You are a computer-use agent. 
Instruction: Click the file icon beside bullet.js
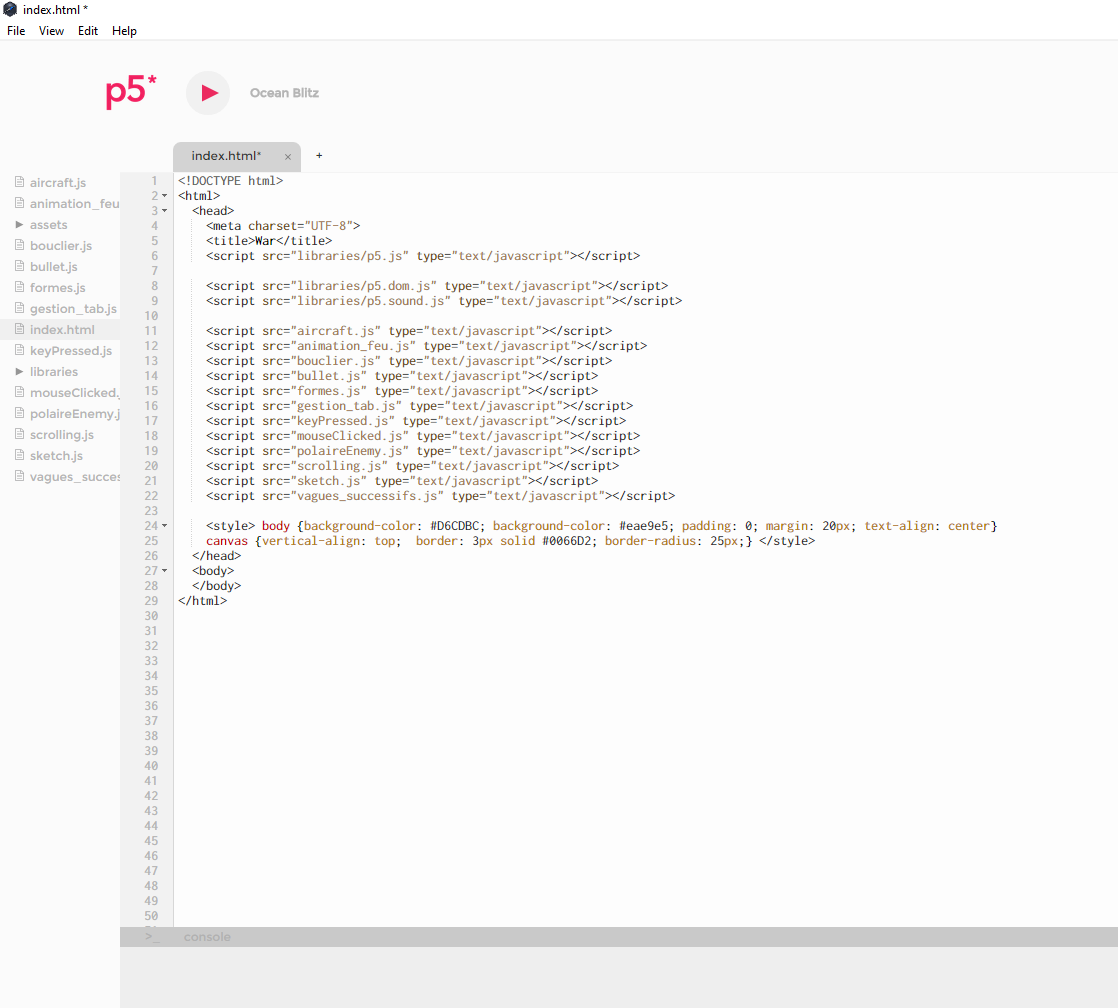19,267
